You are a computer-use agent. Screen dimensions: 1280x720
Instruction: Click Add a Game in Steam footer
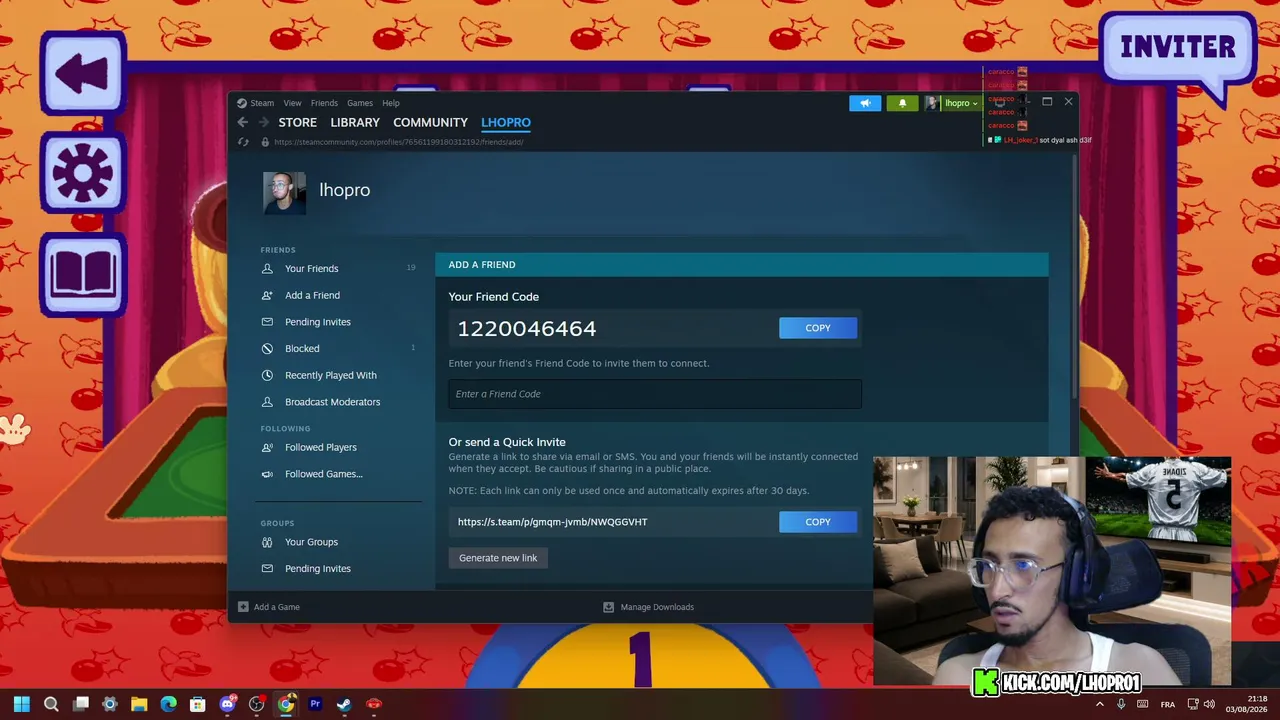coord(269,607)
